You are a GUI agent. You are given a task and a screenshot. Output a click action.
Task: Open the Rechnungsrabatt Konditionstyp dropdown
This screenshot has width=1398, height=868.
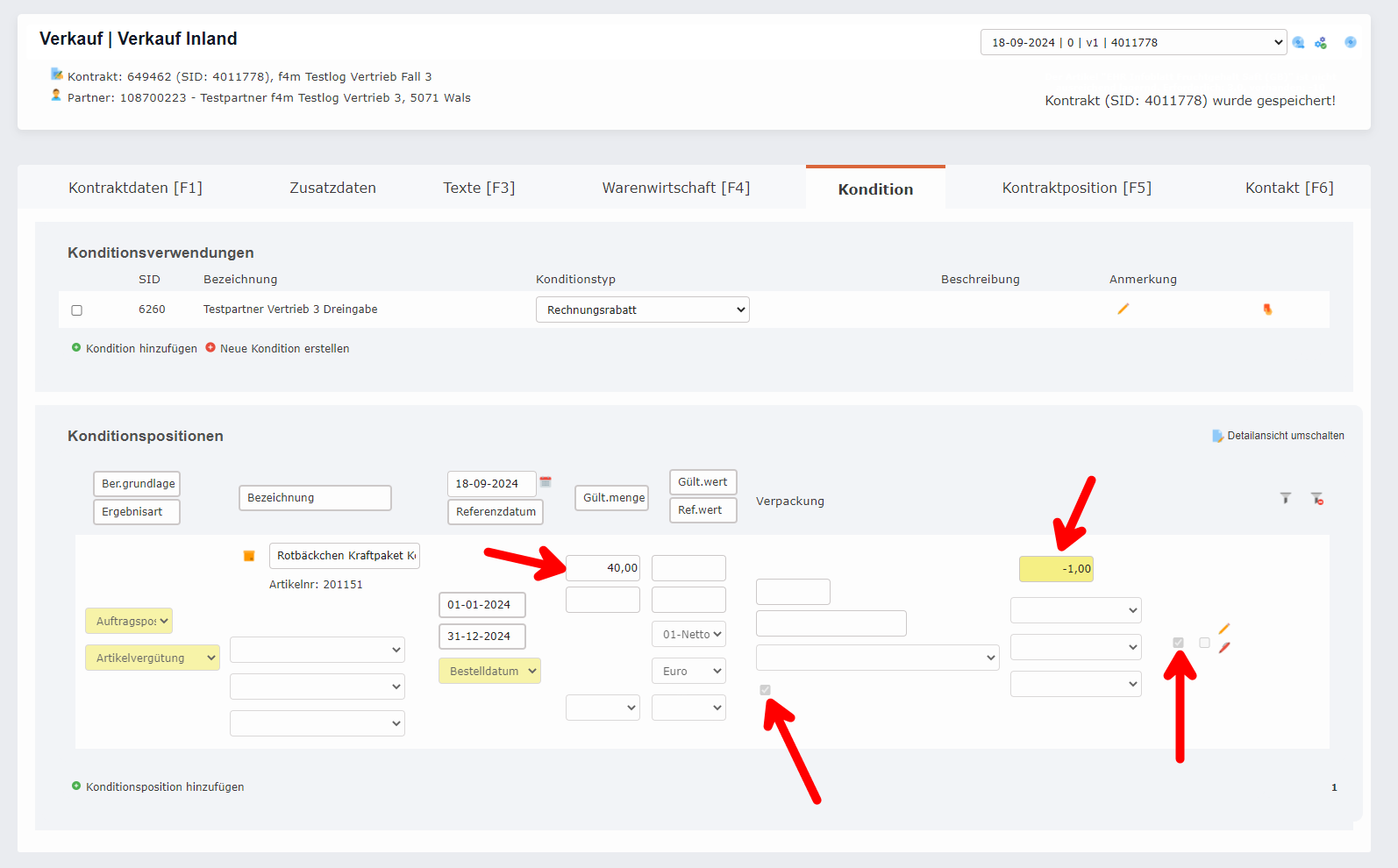[x=643, y=309]
